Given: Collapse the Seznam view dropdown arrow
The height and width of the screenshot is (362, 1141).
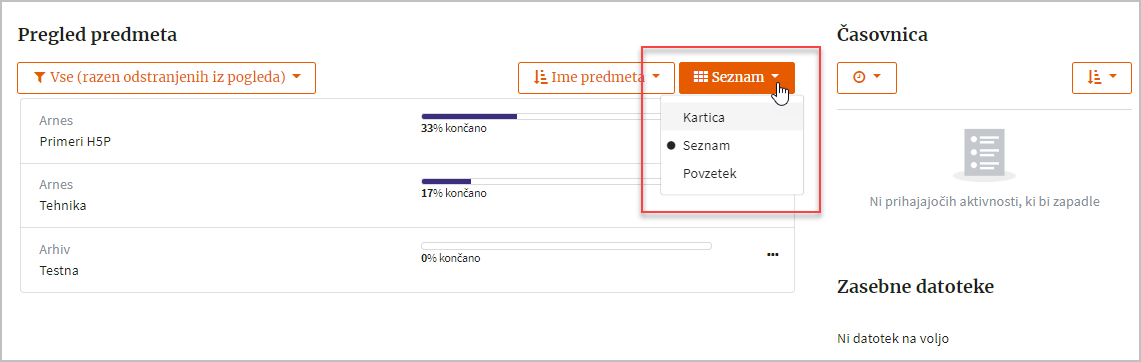Looking at the screenshot, I should pos(776,76).
